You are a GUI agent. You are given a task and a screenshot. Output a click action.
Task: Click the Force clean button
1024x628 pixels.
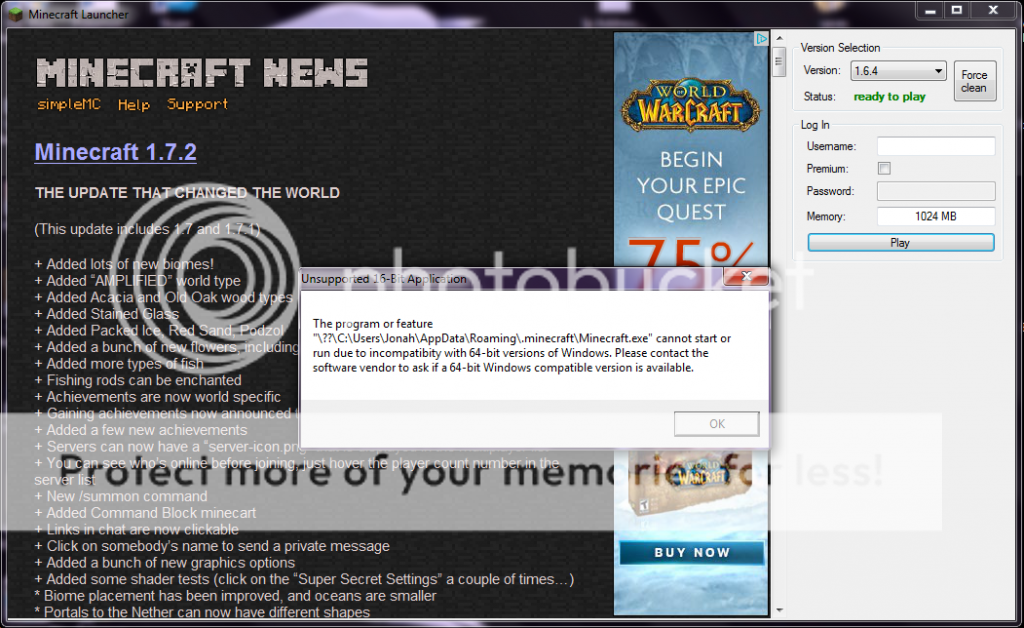974,81
